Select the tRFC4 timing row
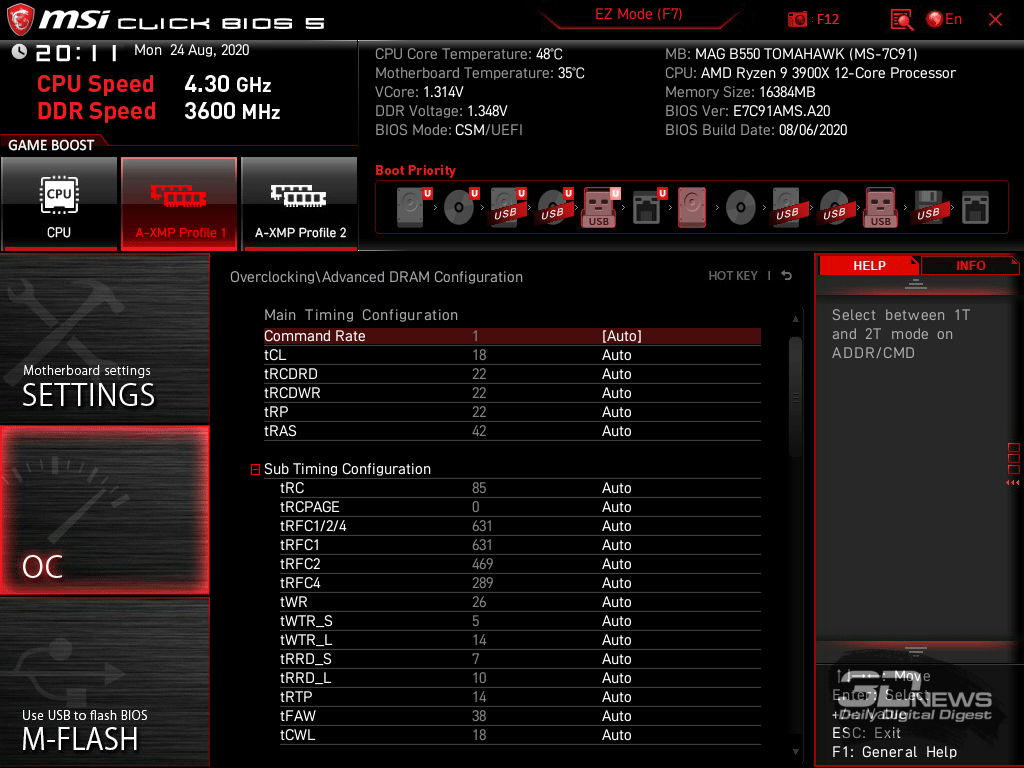The width and height of the screenshot is (1024, 768). click(x=520, y=583)
